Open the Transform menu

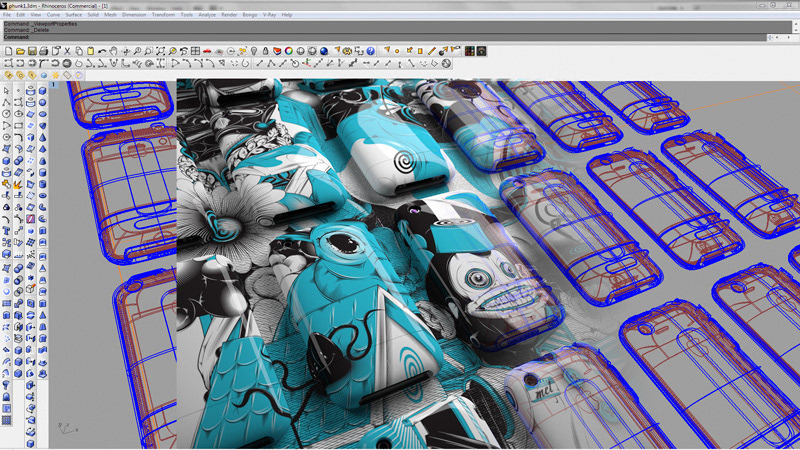tap(163, 15)
